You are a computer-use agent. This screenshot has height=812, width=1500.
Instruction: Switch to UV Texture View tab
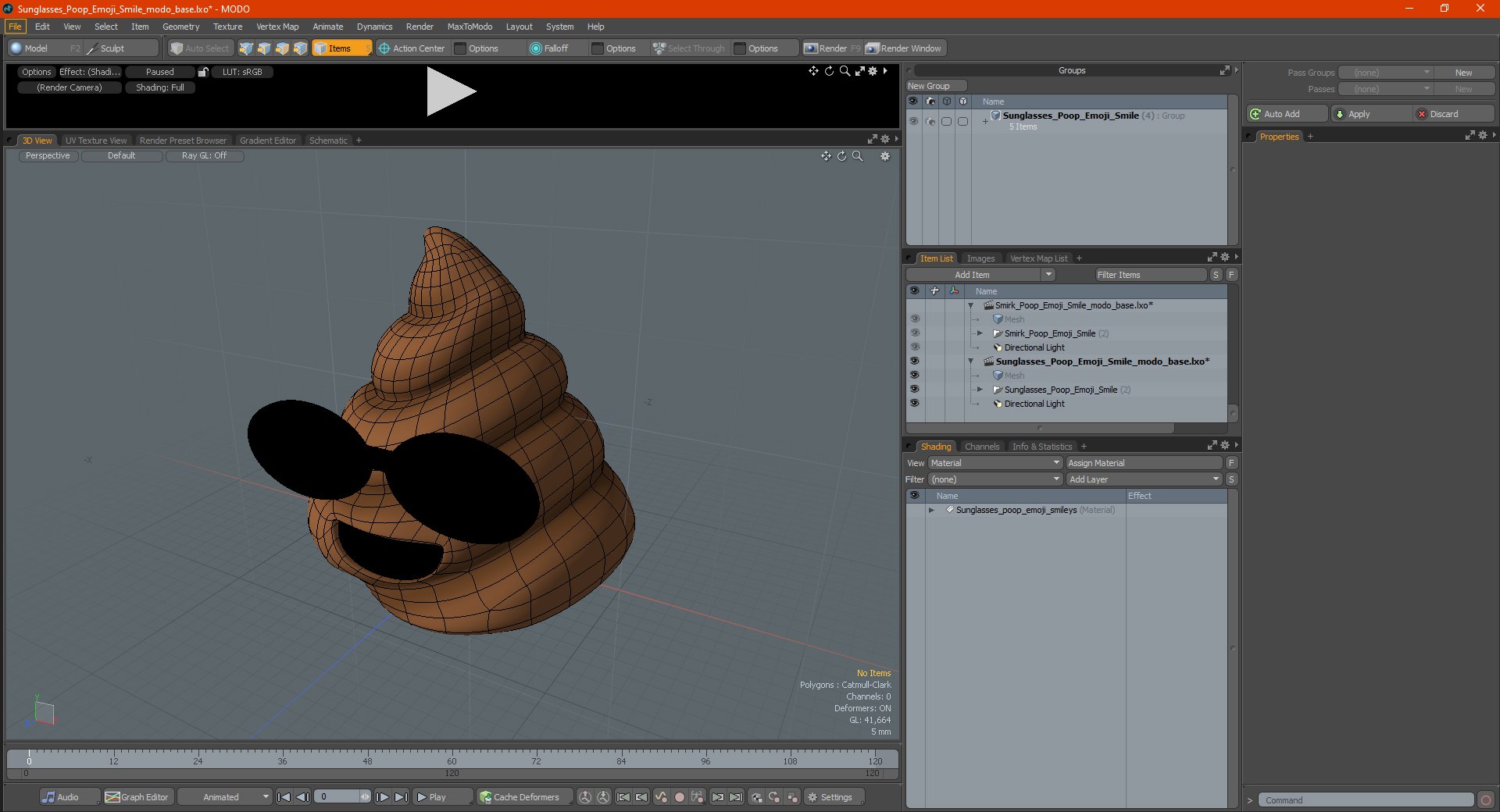pyautogui.click(x=96, y=141)
